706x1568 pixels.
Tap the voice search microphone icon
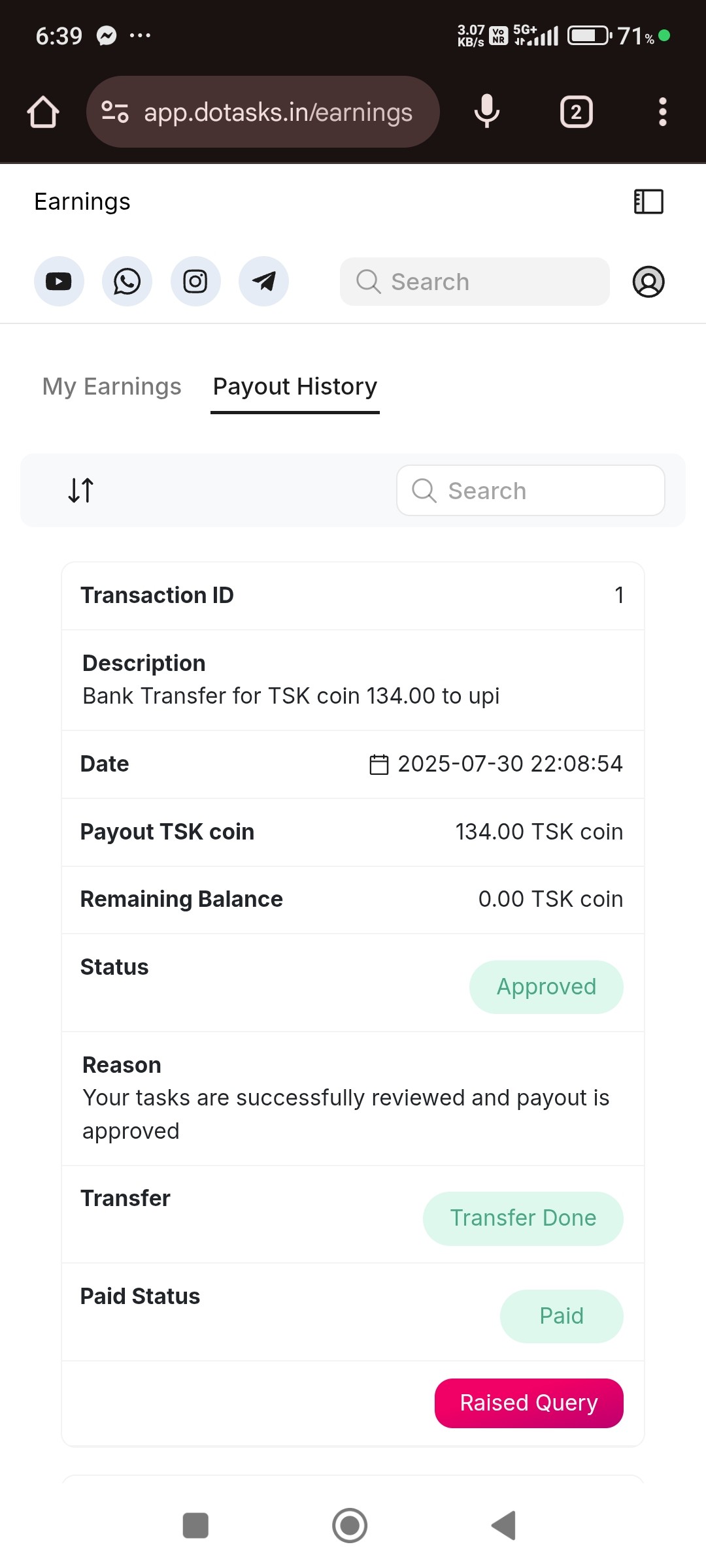click(x=487, y=112)
